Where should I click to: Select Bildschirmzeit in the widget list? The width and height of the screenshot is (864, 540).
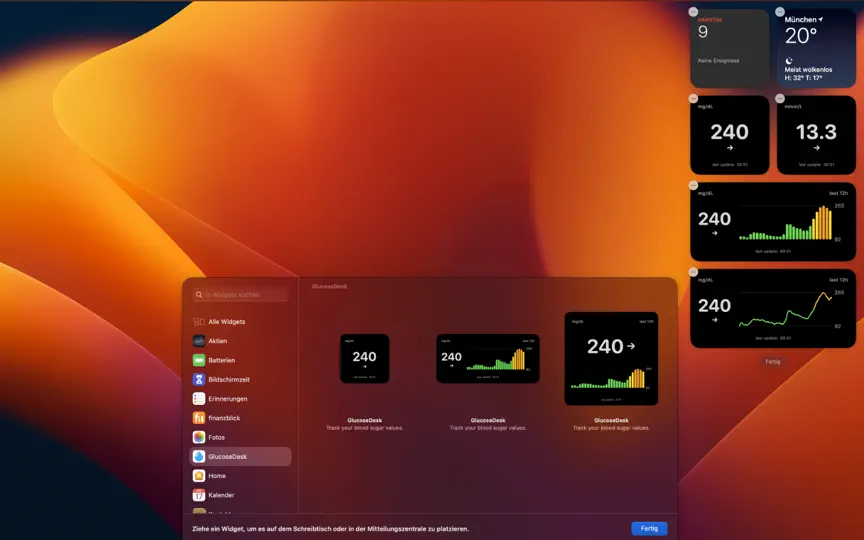(x=240, y=380)
